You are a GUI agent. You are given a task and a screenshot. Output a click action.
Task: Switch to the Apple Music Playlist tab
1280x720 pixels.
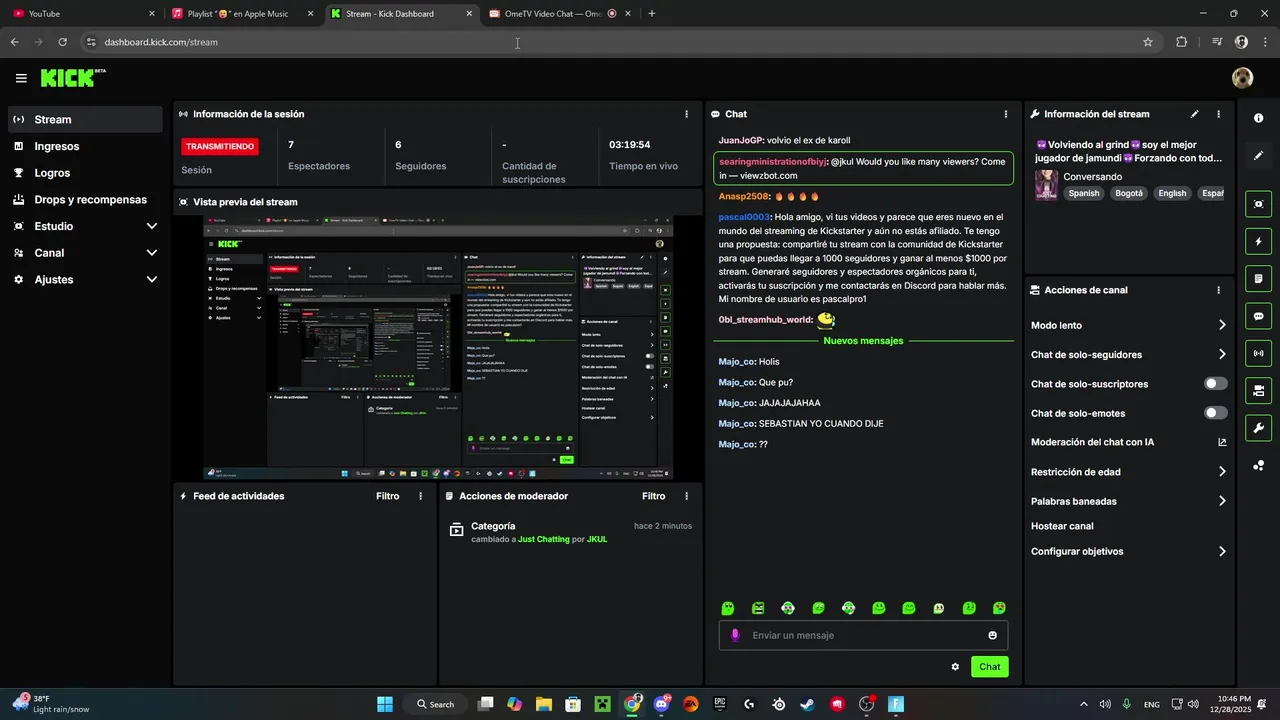240,14
